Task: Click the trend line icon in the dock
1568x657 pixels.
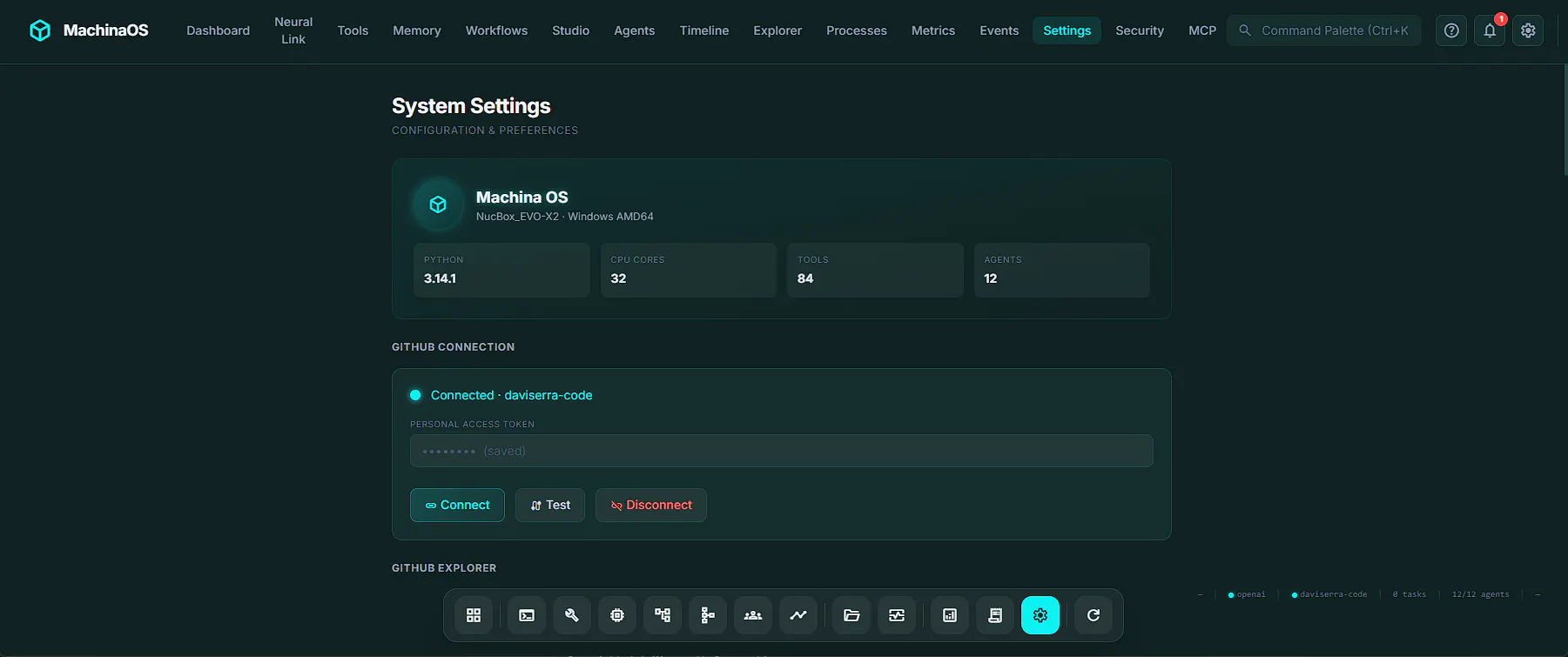Action: click(x=798, y=615)
